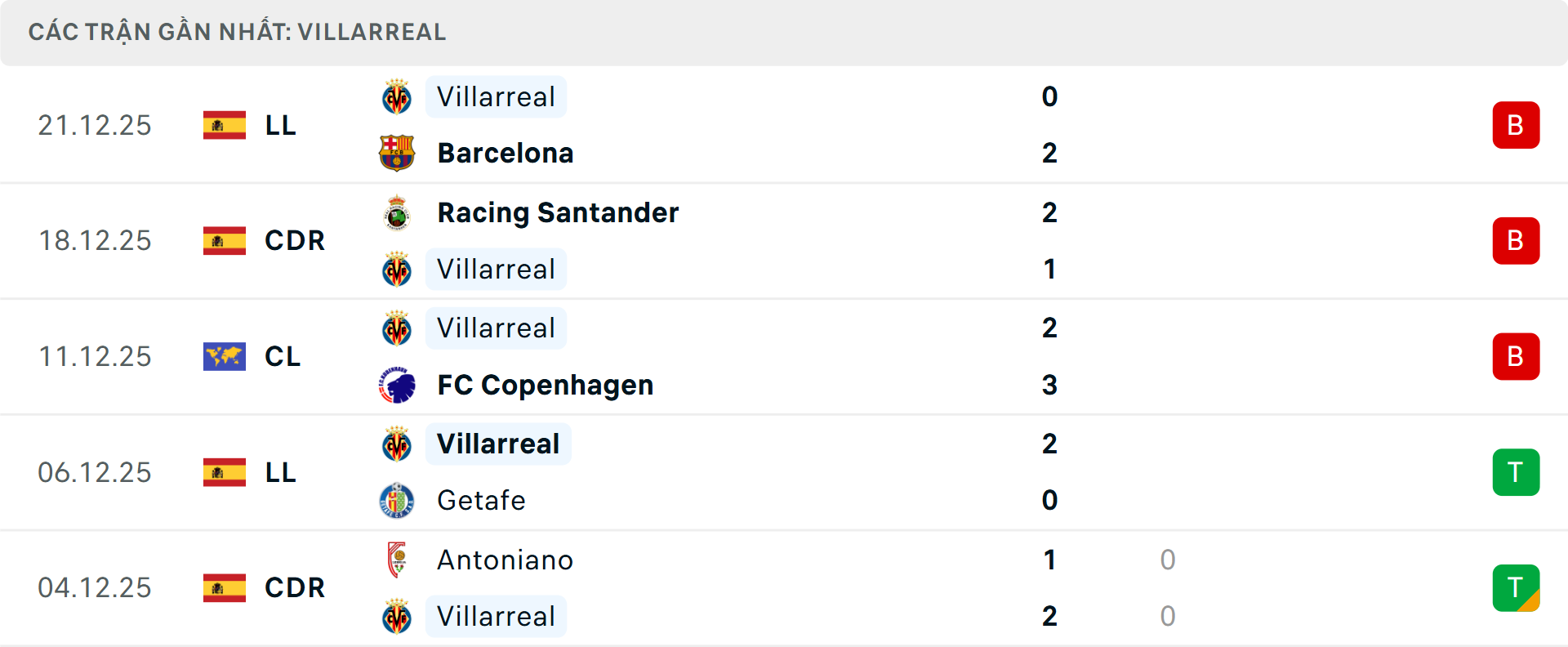Click the FC Copenhagen club crest
Screen dimensions: 1568x647
tap(397, 385)
